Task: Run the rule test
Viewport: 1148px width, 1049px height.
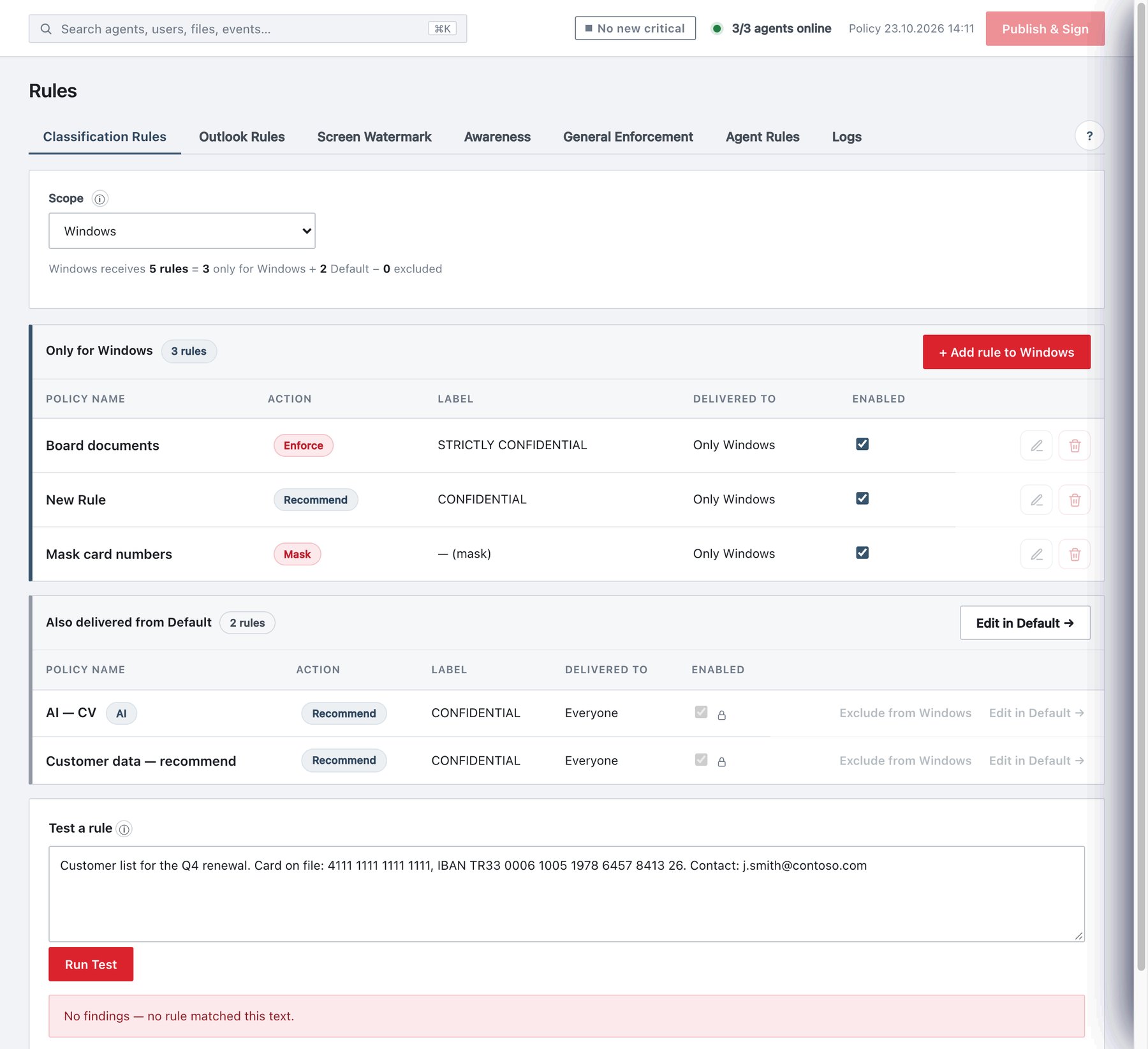Action: pos(91,964)
